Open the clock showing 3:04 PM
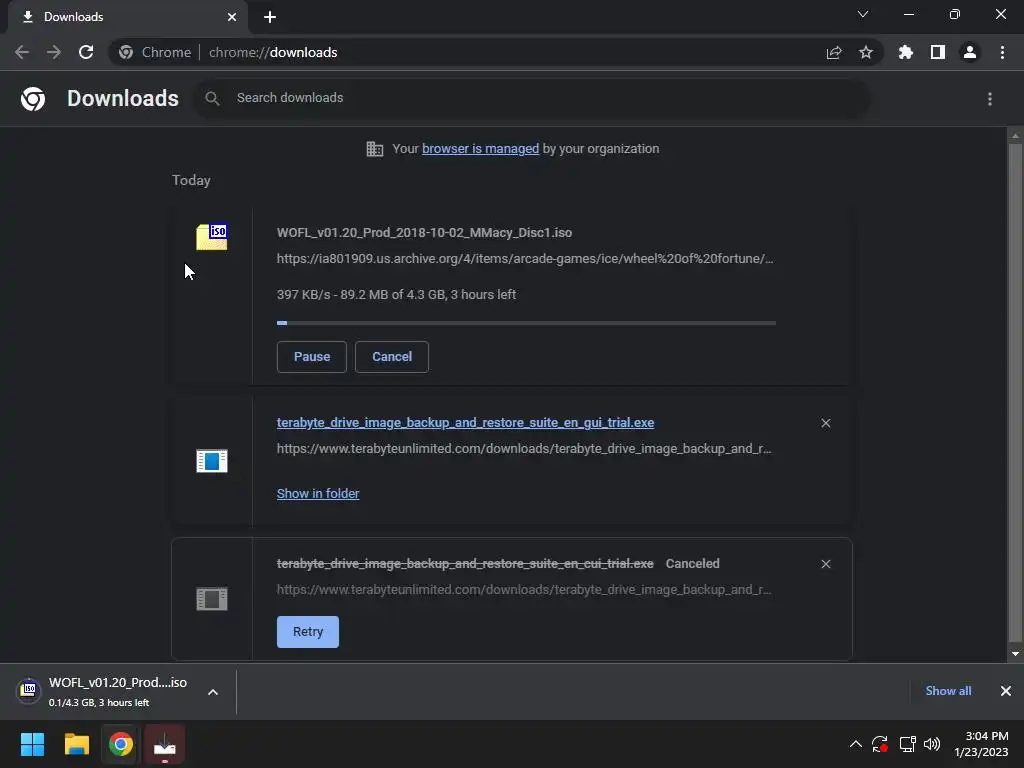Screen dimensions: 1024x768 click(982, 744)
